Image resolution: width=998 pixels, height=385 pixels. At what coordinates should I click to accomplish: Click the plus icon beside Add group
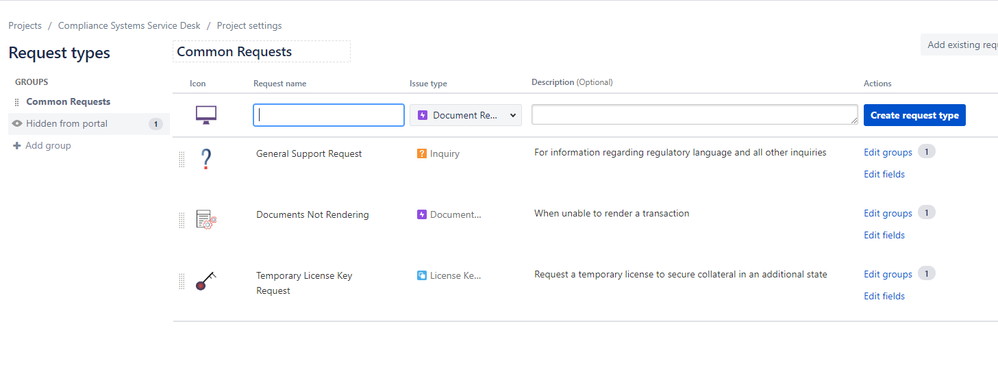coord(17,146)
